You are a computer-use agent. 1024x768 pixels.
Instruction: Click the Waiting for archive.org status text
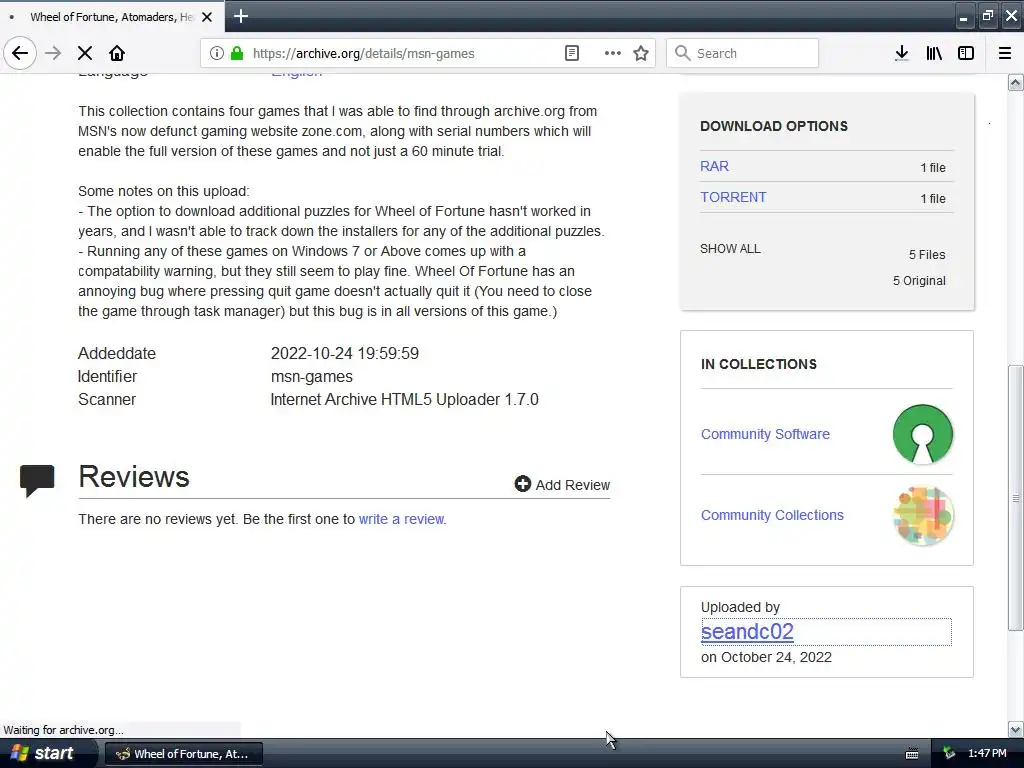[x=63, y=730]
